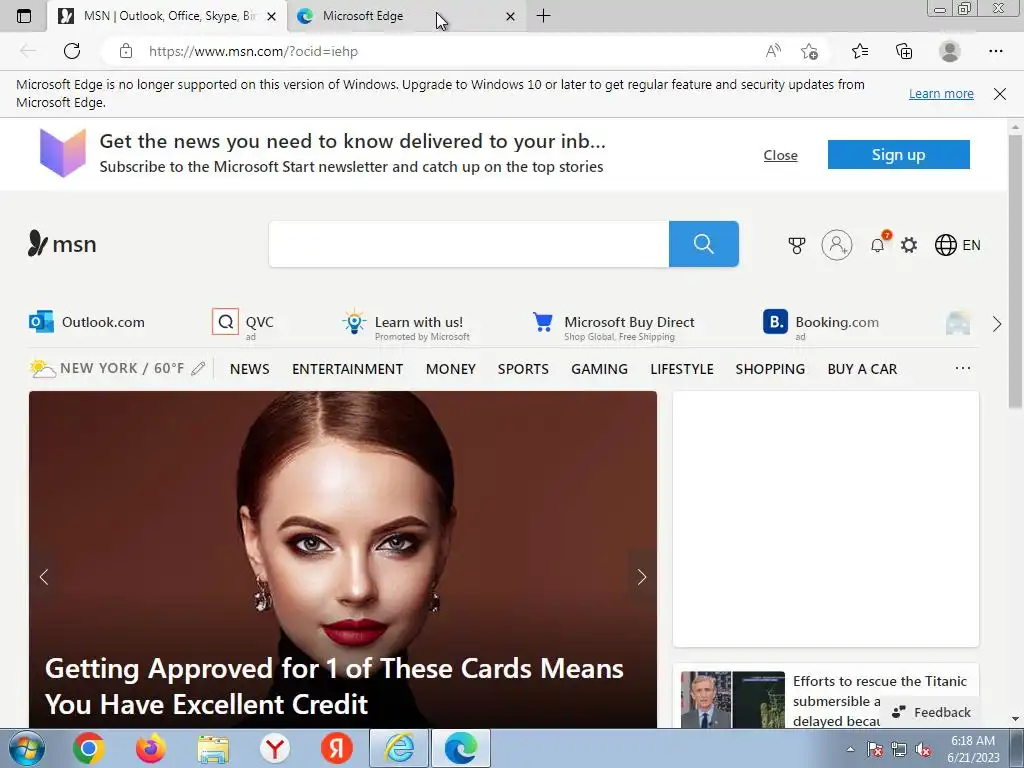Activate Read aloud icon in address bar
Image resolution: width=1024 pixels, height=768 pixels.
tap(773, 51)
